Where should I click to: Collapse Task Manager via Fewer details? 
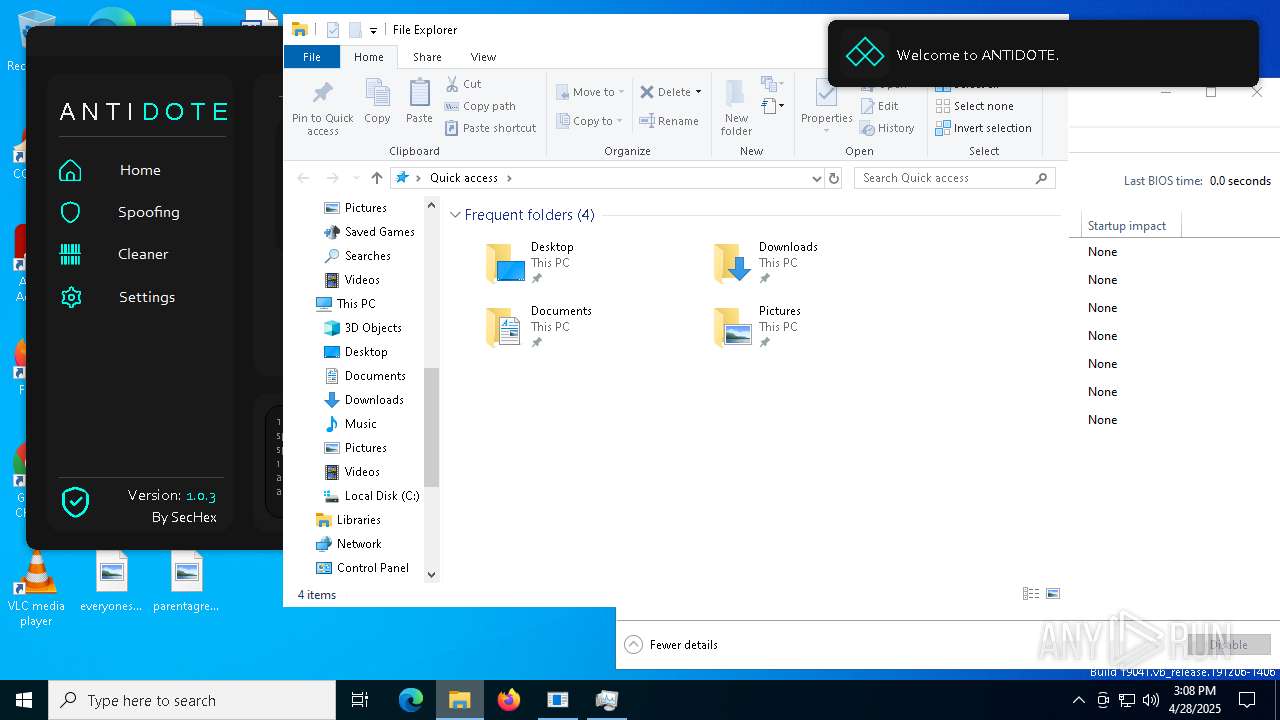671,645
